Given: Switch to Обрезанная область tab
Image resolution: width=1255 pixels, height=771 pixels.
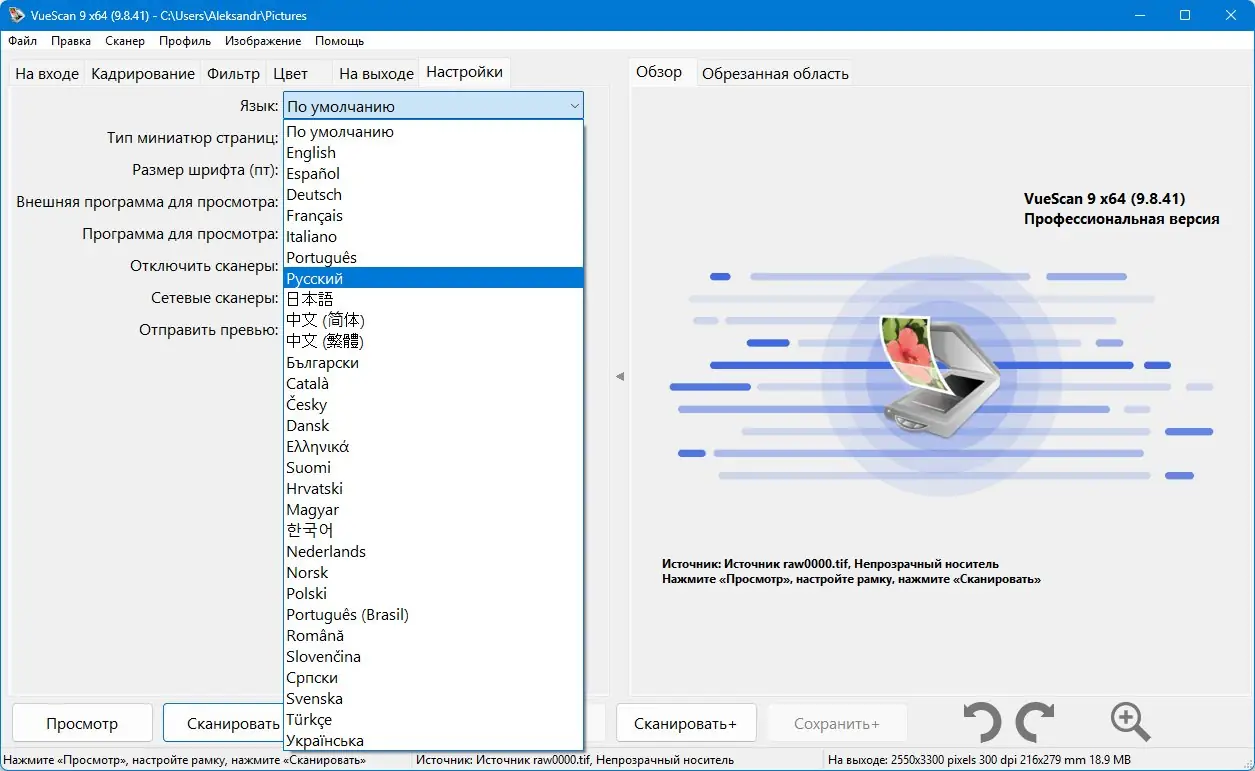Looking at the screenshot, I should (x=775, y=74).
